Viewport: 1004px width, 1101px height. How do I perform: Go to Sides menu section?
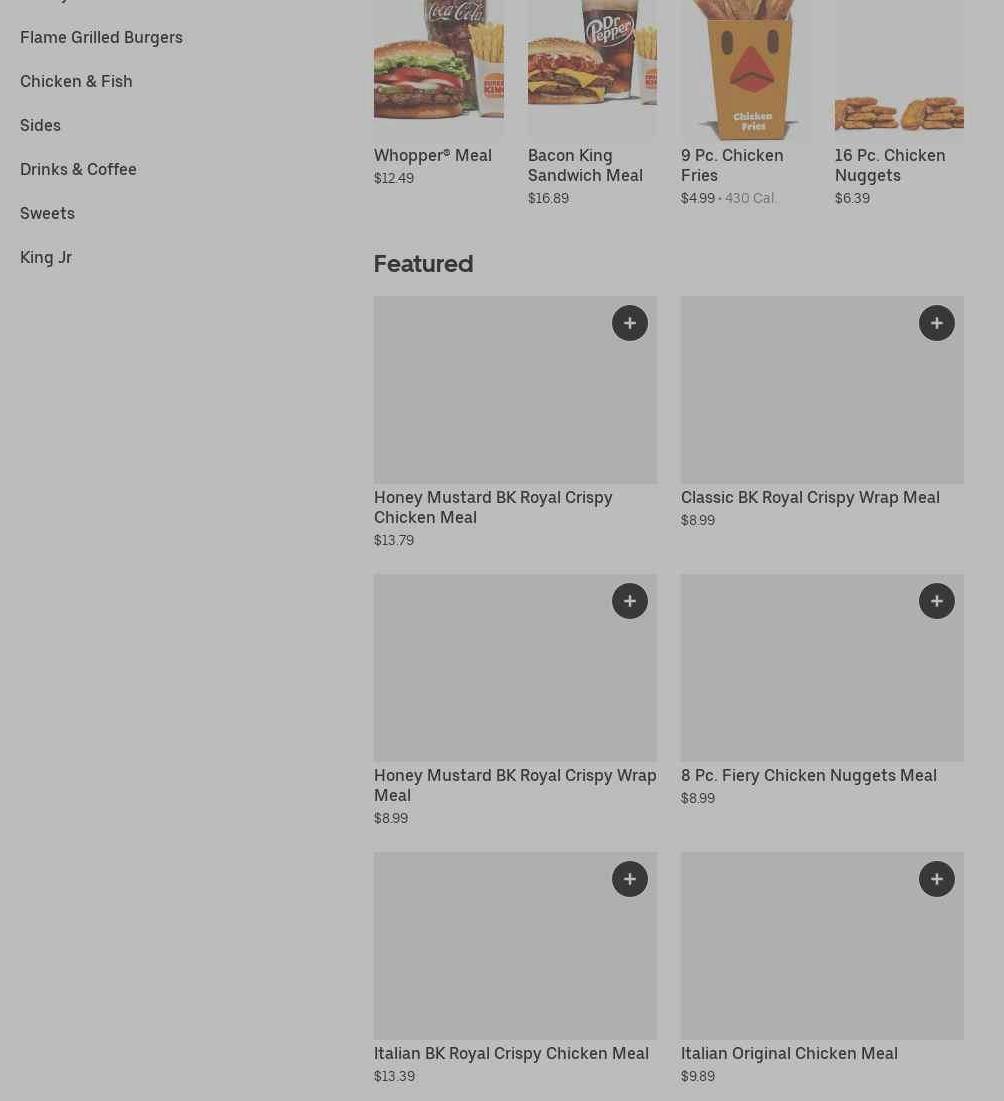coord(40,126)
